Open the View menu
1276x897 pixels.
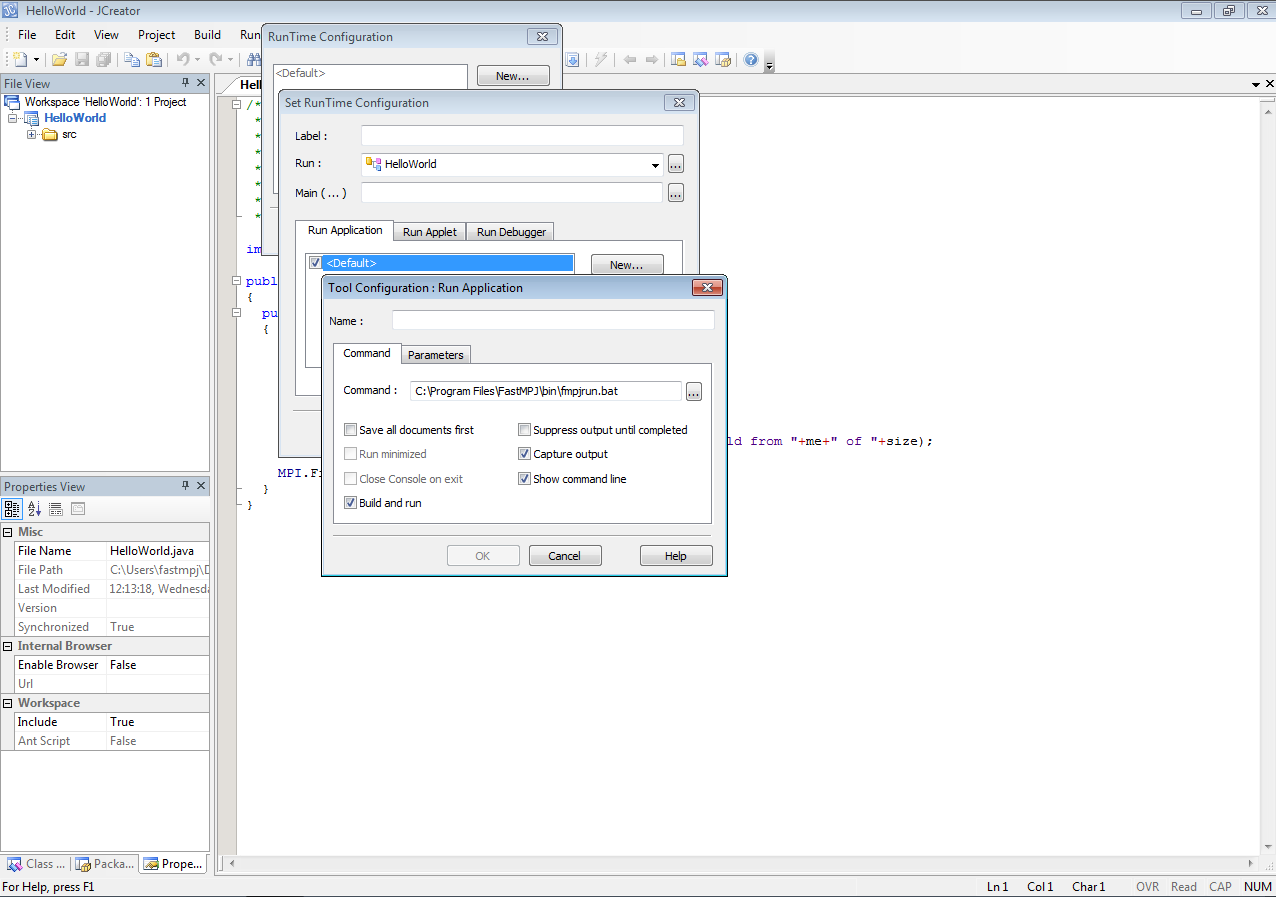pos(106,35)
